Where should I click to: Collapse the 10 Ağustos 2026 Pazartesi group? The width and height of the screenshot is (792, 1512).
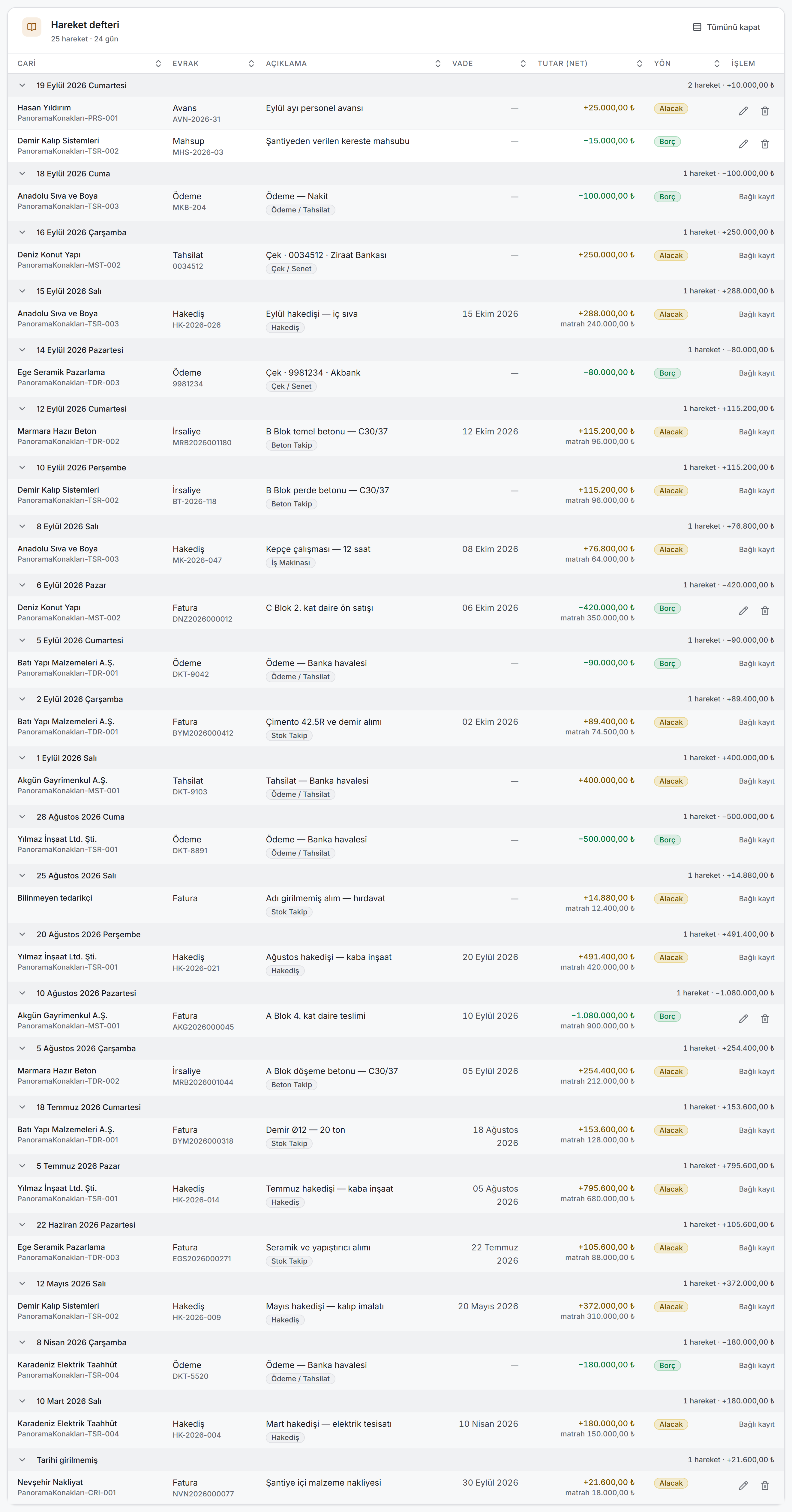[22, 993]
